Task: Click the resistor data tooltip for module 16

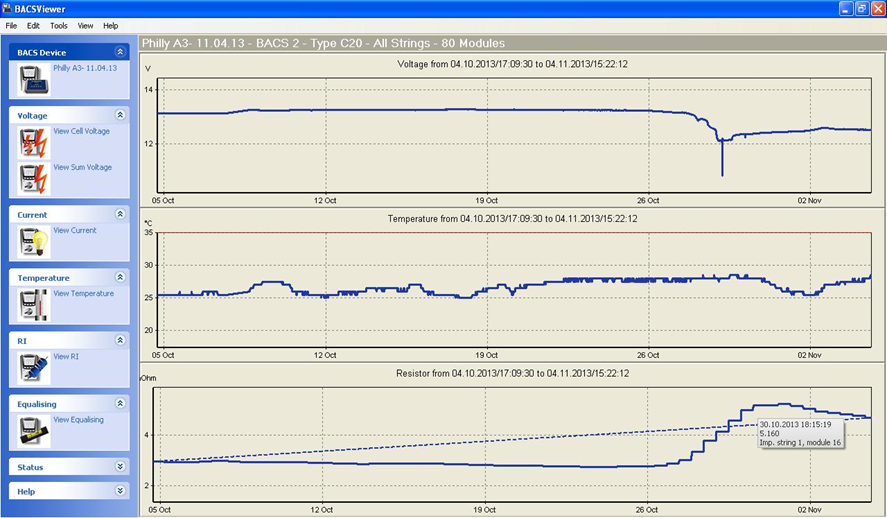Action: [x=799, y=433]
